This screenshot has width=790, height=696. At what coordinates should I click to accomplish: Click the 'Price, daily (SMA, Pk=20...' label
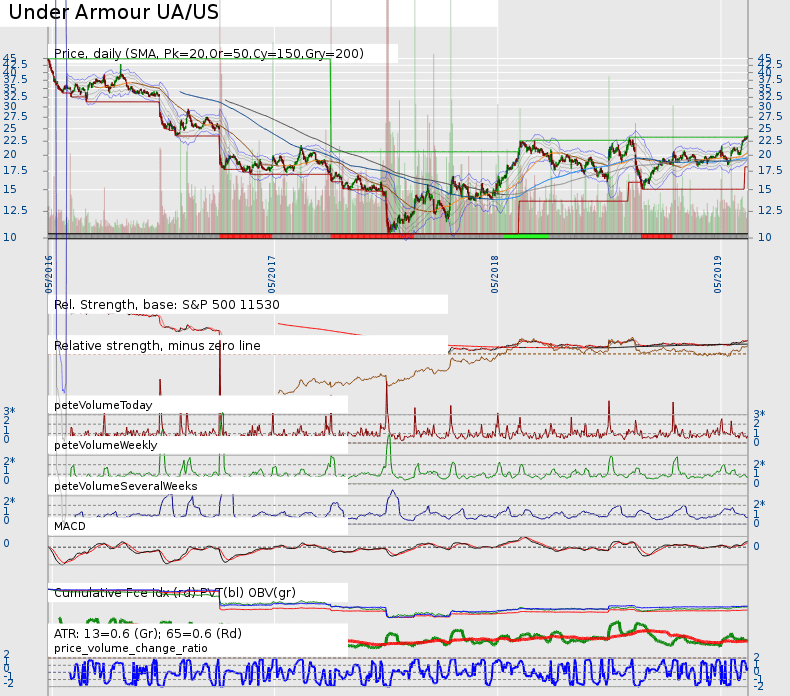click(209, 53)
